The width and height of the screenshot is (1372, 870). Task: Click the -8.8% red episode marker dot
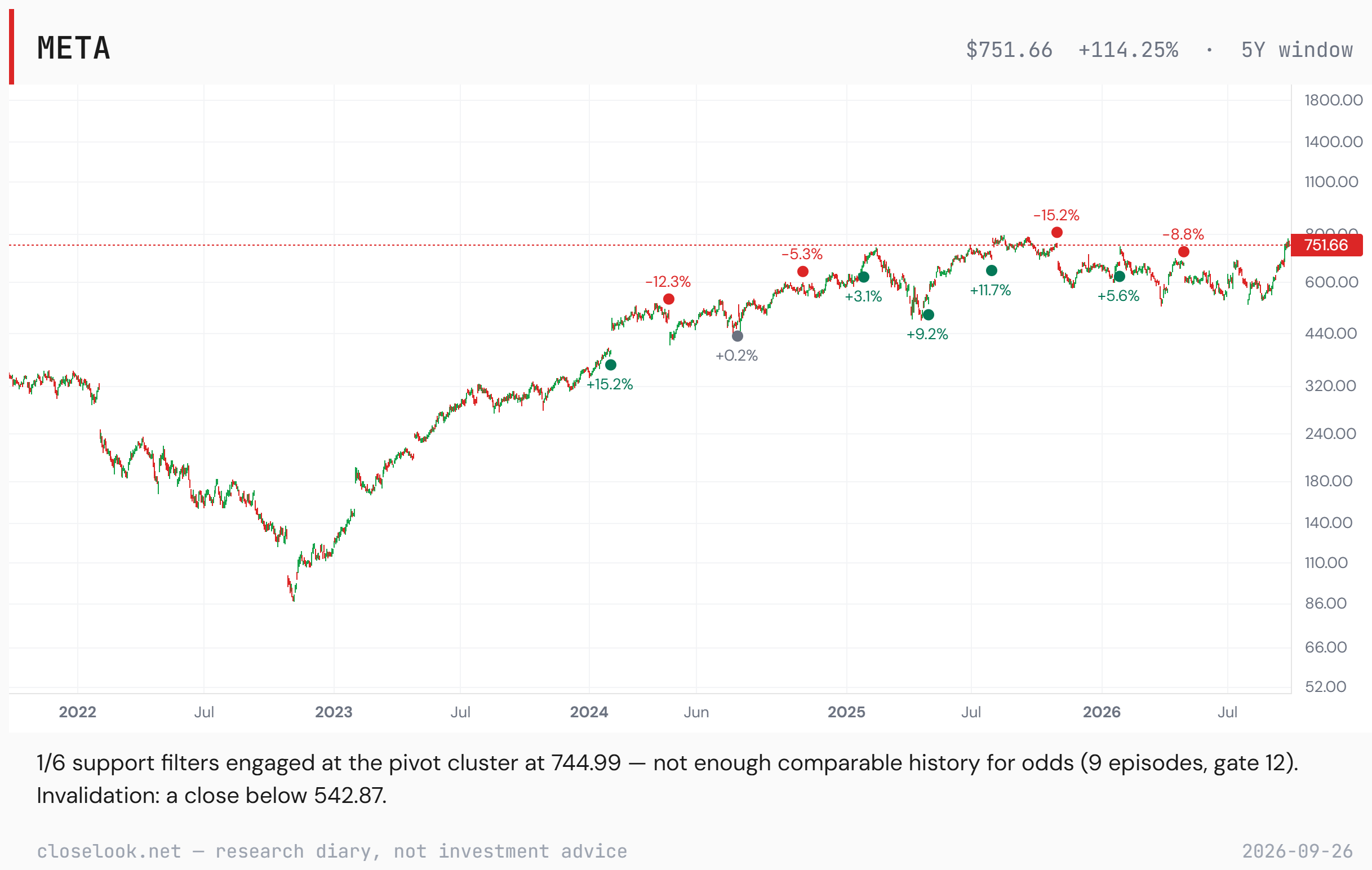click(x=1184, y=252)
